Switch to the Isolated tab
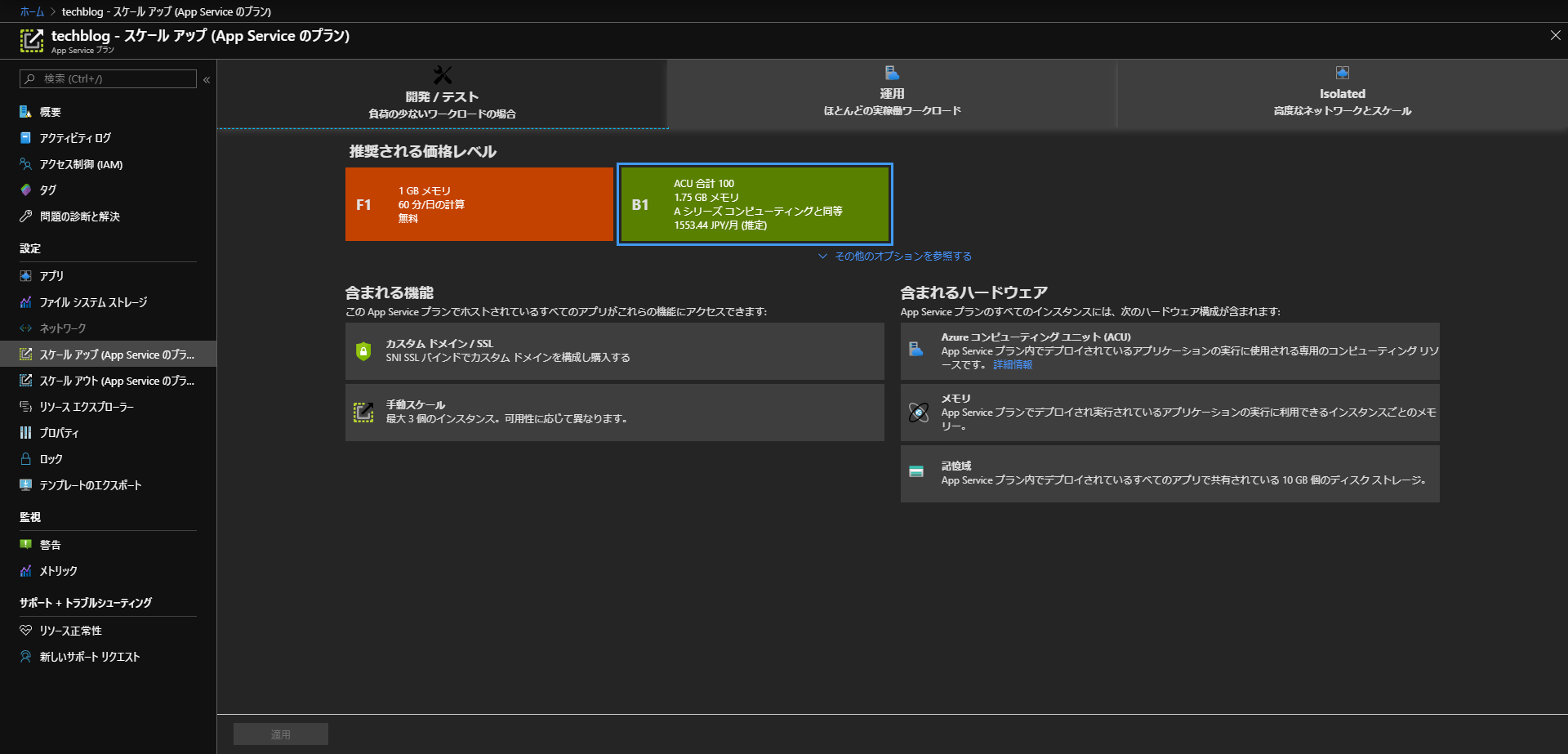Image resolution: width=1568 pixels, height=754 pixels. [1342, 94]
